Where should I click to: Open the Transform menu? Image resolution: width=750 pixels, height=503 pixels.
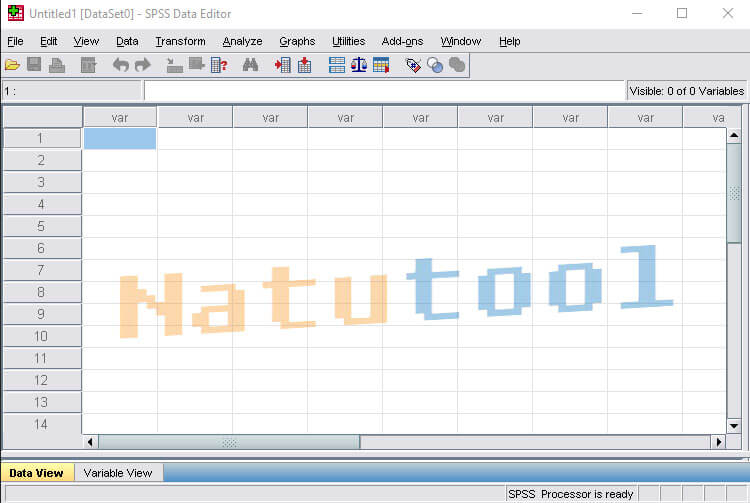click(x=180, y=41)
